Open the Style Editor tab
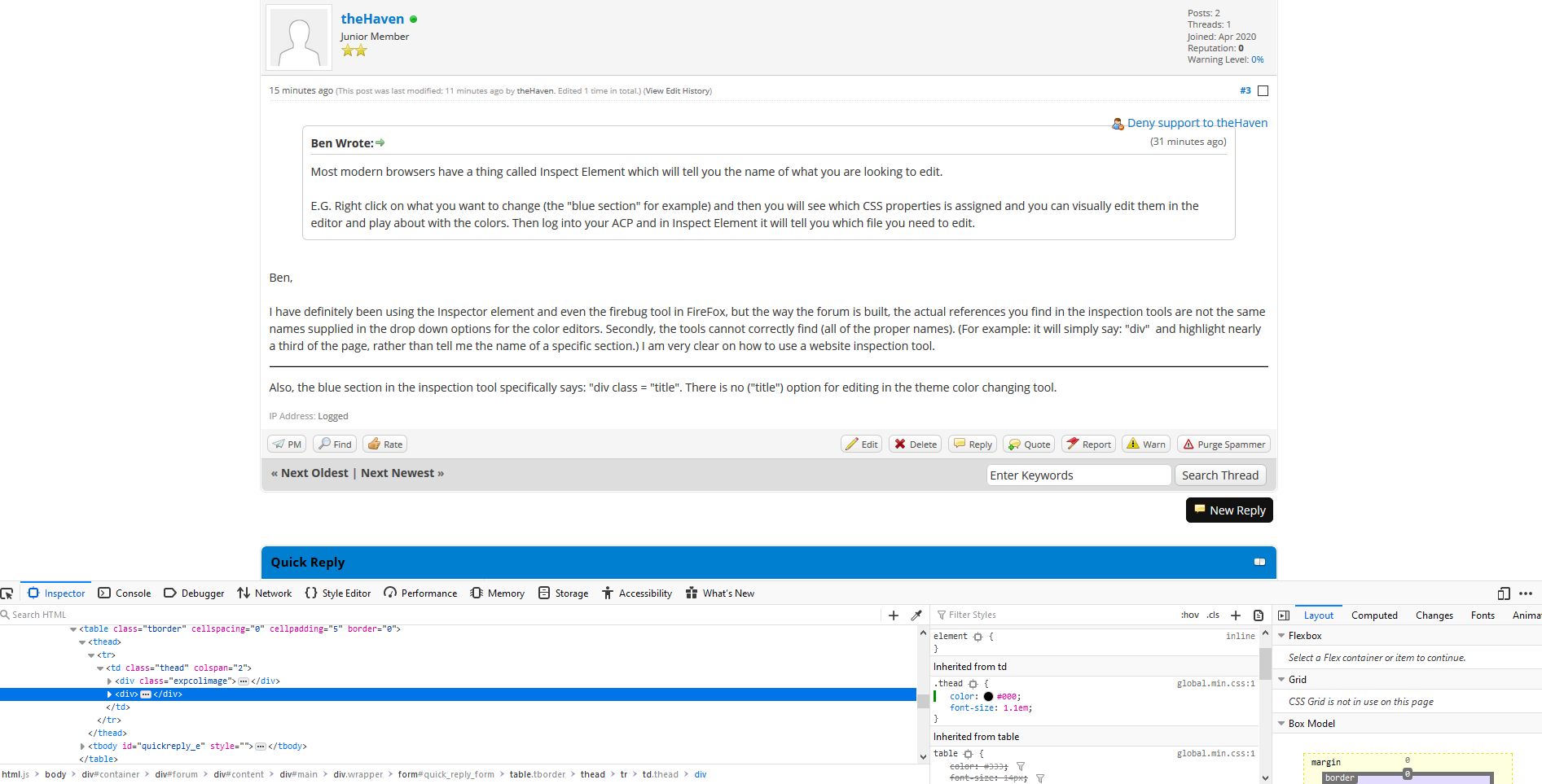The height and width of the screenshot is (784, 1542). point(338,593)
